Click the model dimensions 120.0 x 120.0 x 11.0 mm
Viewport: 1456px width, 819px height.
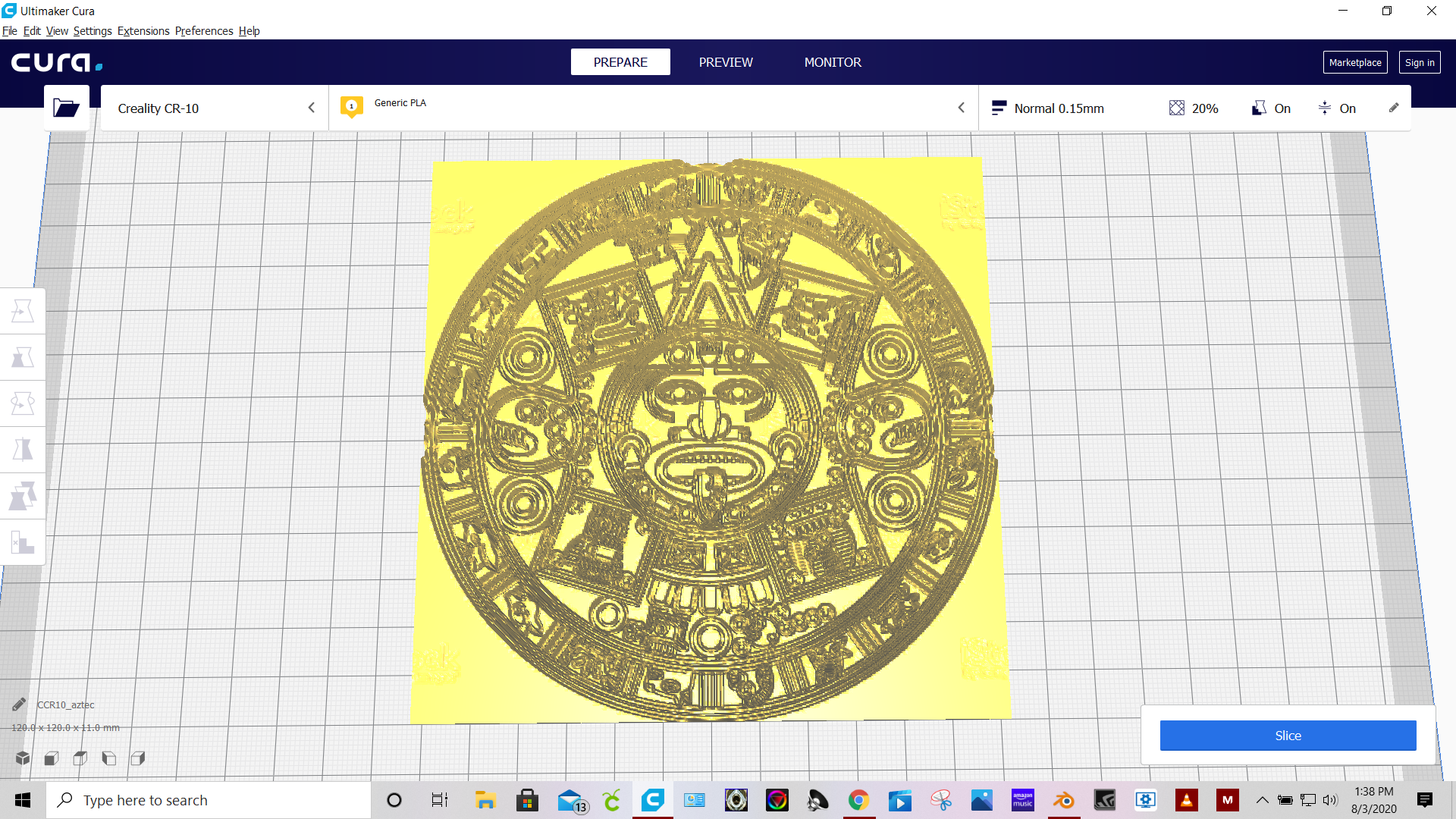tap(66, 728)
